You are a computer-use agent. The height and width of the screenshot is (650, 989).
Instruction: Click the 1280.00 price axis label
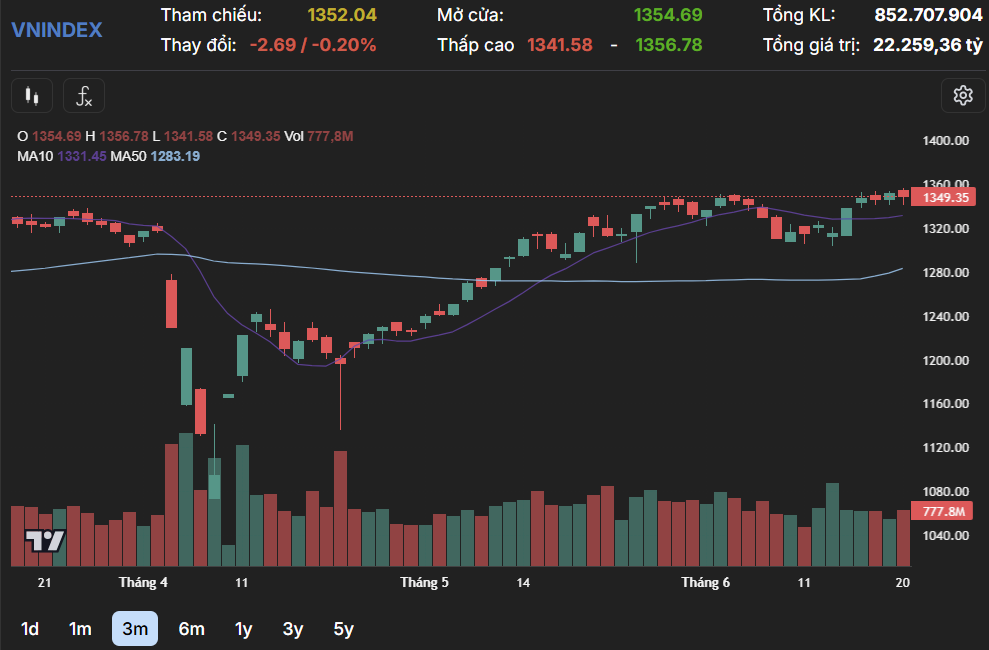[945, 272]
